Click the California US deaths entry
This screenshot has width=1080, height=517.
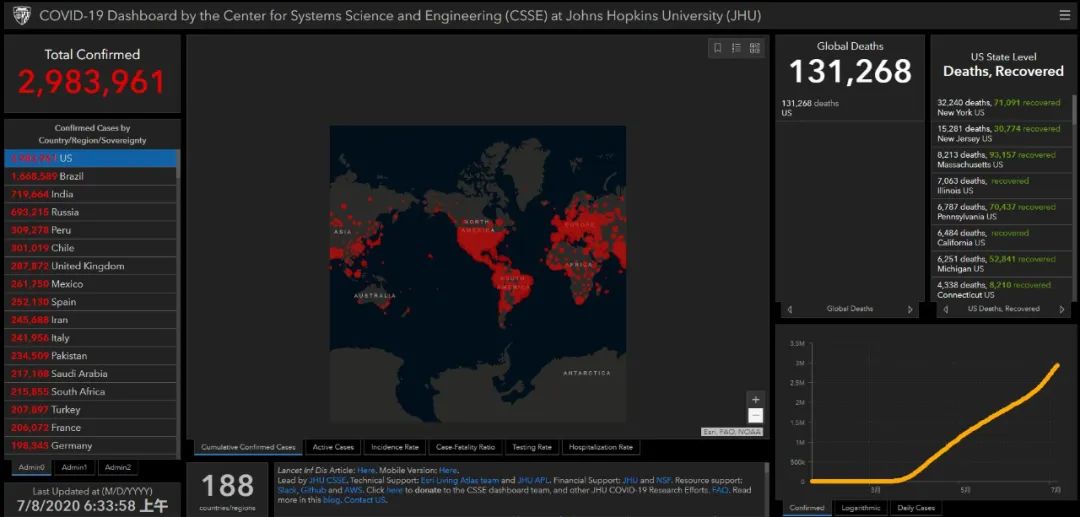[x=1001, y=238]
